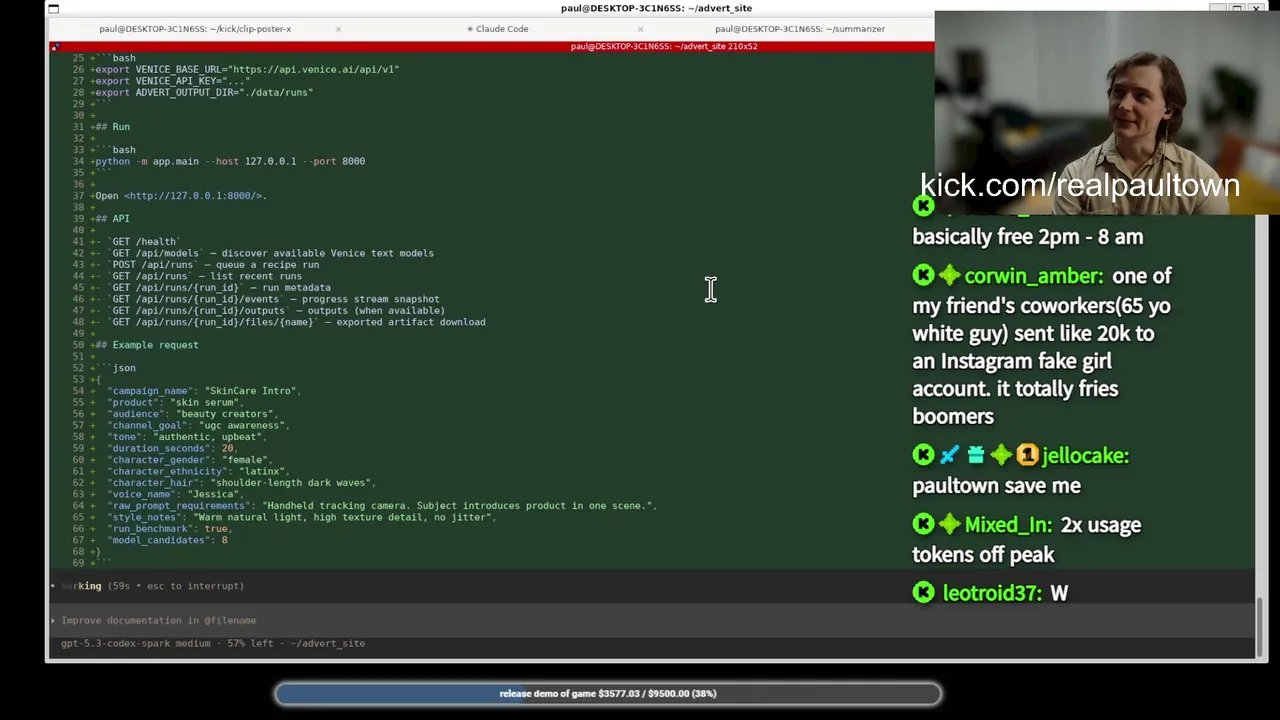Viewport: 1280px width, 720px height.
Task: Click the 'paultown save me' chat message
Action: point(996,486)
